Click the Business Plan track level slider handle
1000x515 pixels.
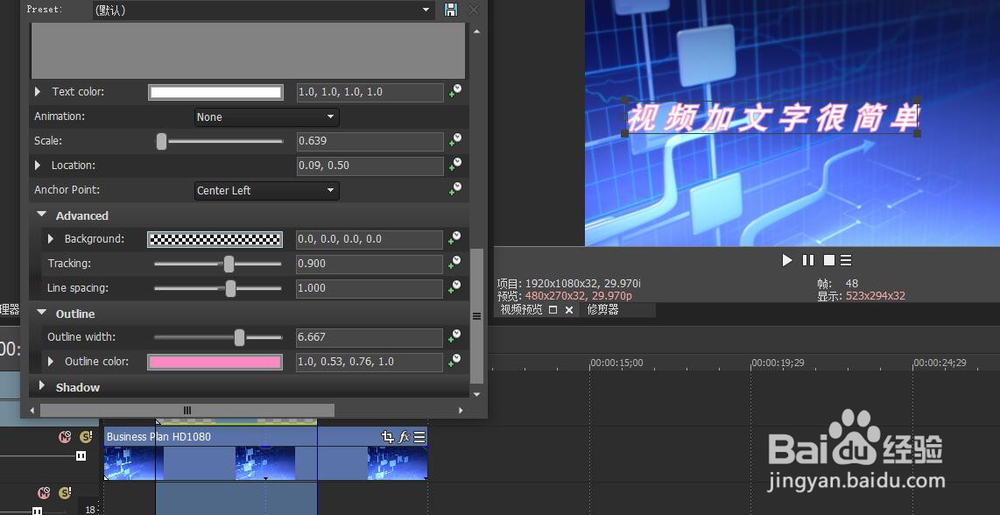click(x=80, y=456)
